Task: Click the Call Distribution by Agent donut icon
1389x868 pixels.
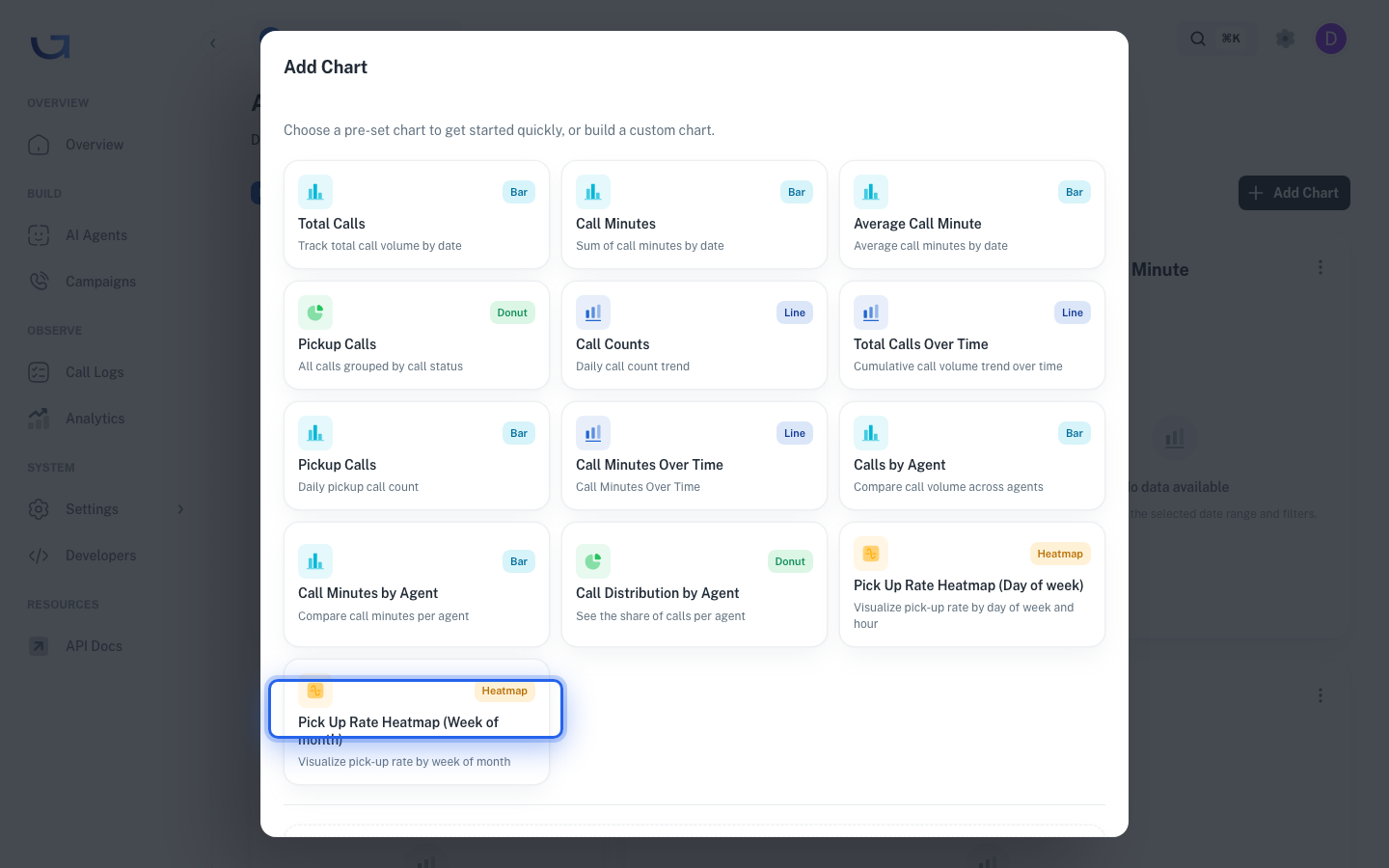Action: [593, 561]
